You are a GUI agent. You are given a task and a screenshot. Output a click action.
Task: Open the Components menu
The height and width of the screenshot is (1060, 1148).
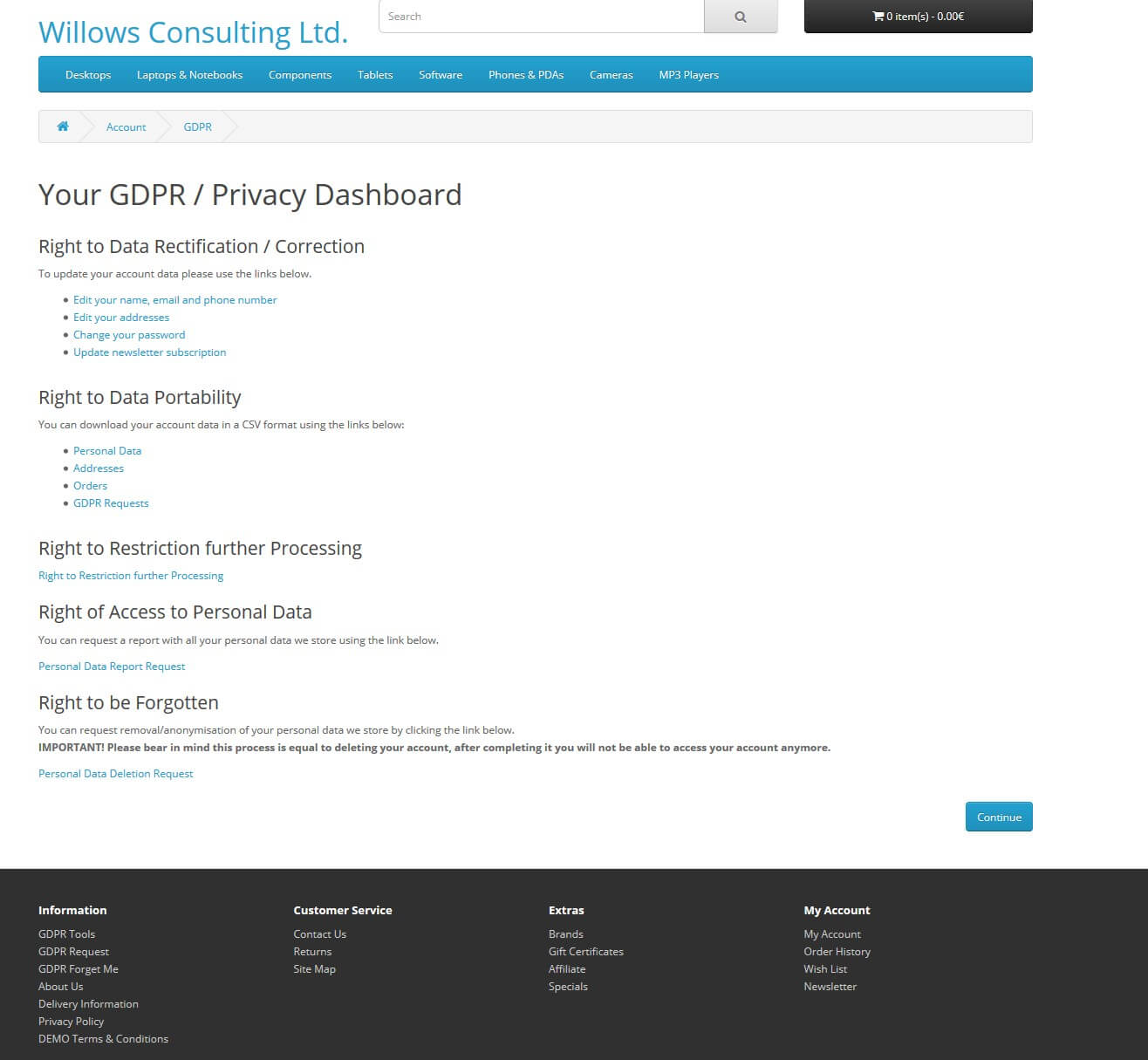click(x=300, y=75)
